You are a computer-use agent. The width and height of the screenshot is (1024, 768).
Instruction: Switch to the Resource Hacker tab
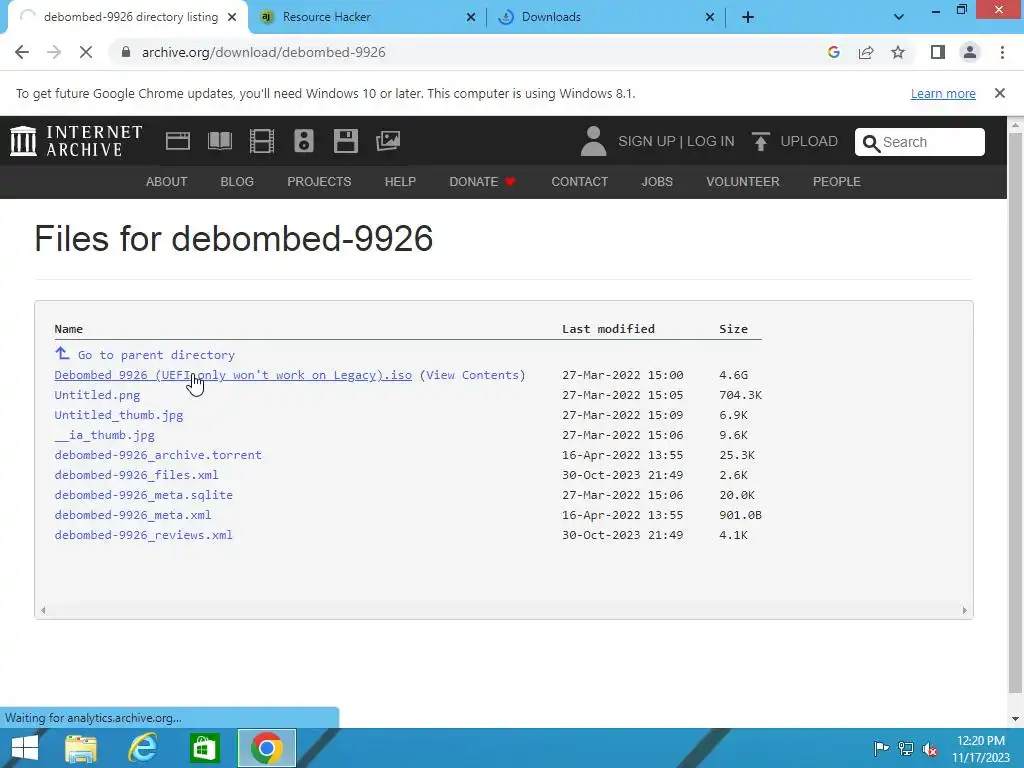(368, 17)
